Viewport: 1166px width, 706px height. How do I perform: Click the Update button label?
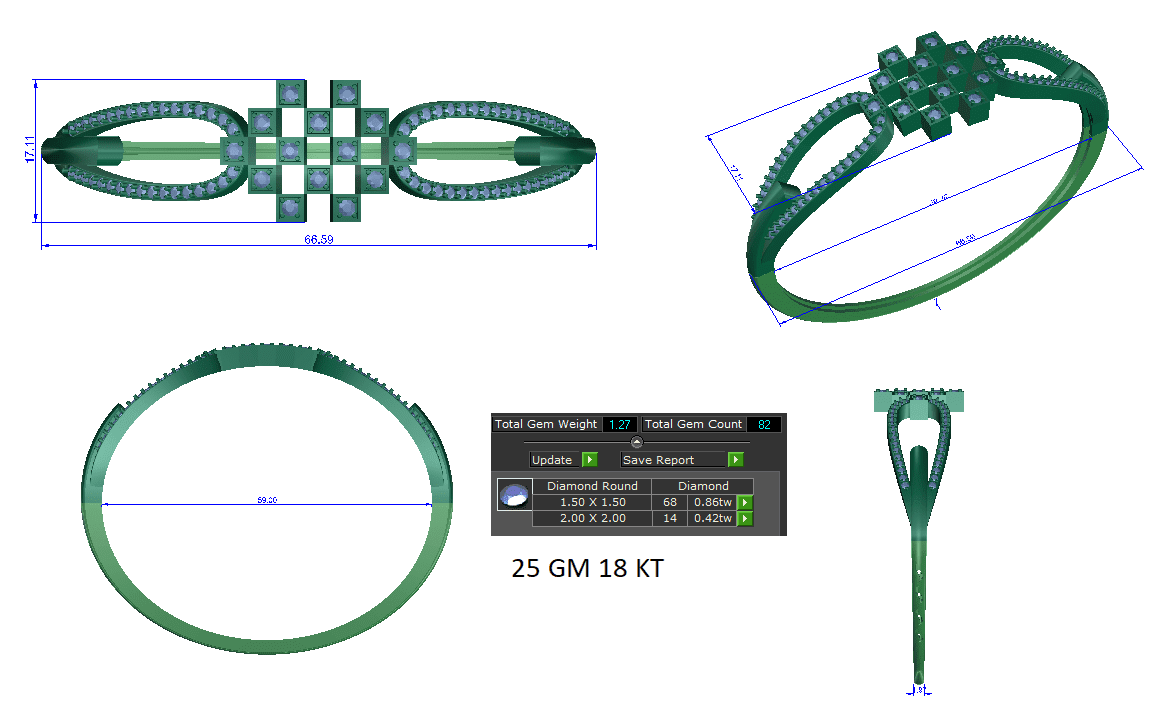coord(552,460)
